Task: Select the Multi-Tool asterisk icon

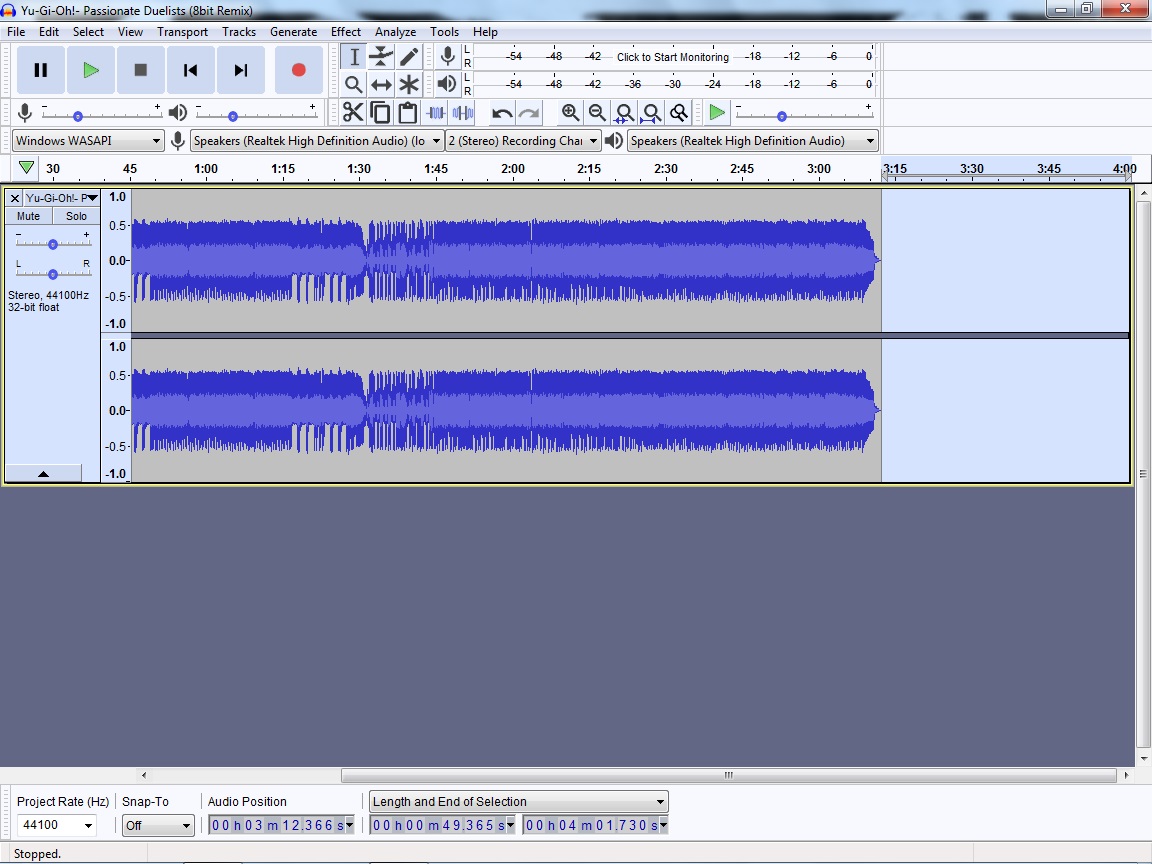Action: [408, 84]
